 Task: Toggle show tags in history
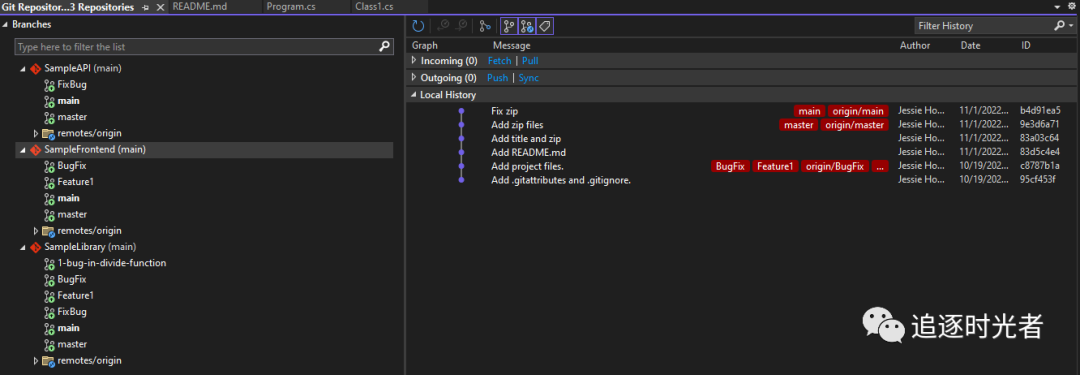coord(545,26)
